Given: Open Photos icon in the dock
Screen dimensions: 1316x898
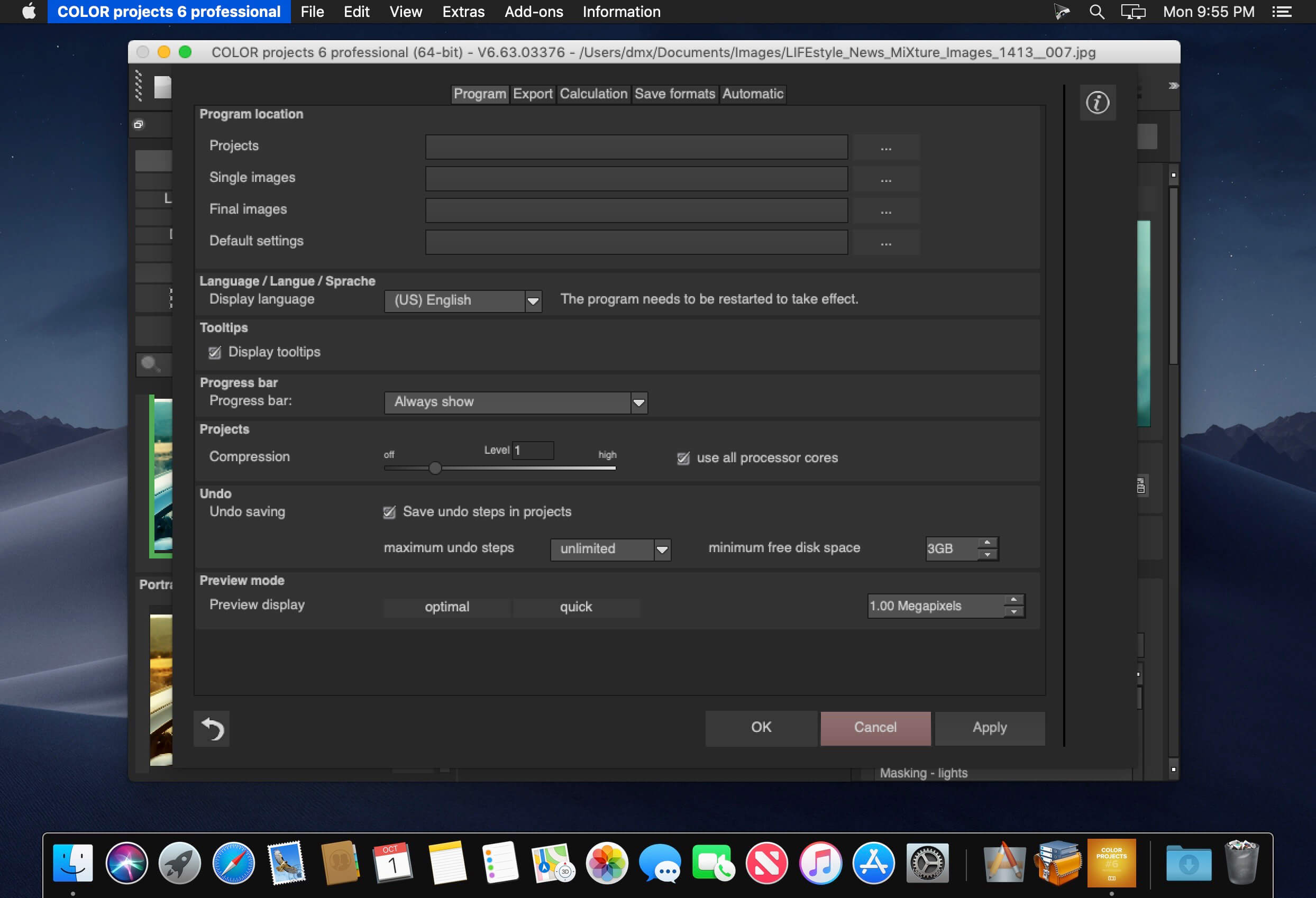Looking at the screenshot, I should [x=607, y=863].
